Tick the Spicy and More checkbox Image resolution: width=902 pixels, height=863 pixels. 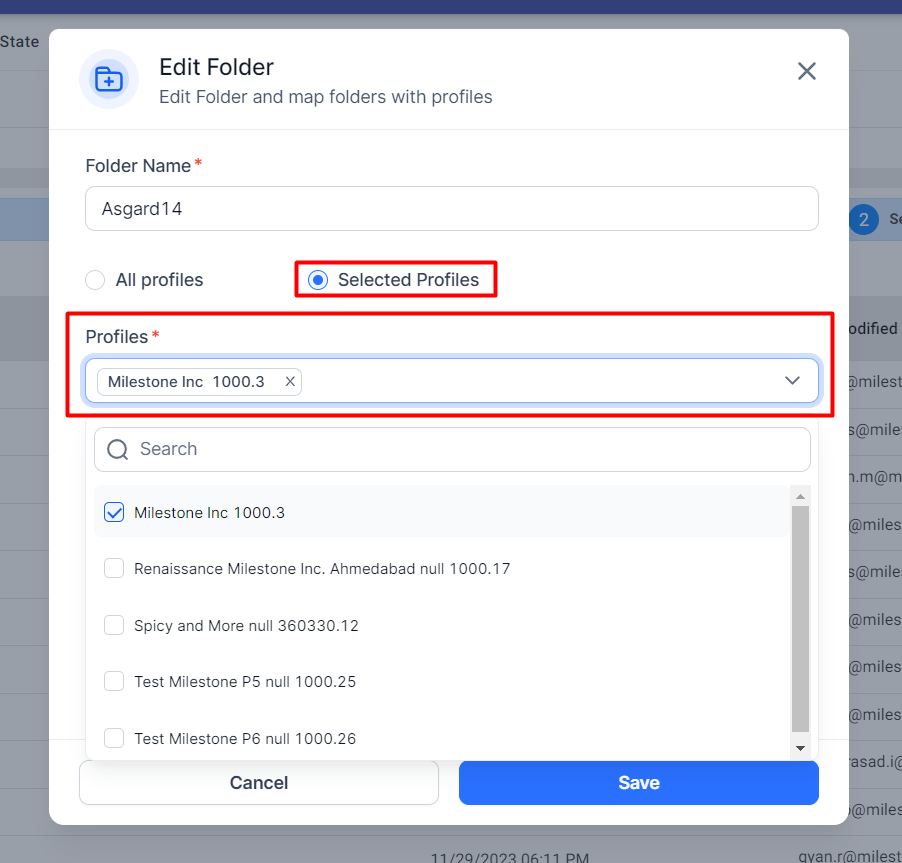pos(114,625)
